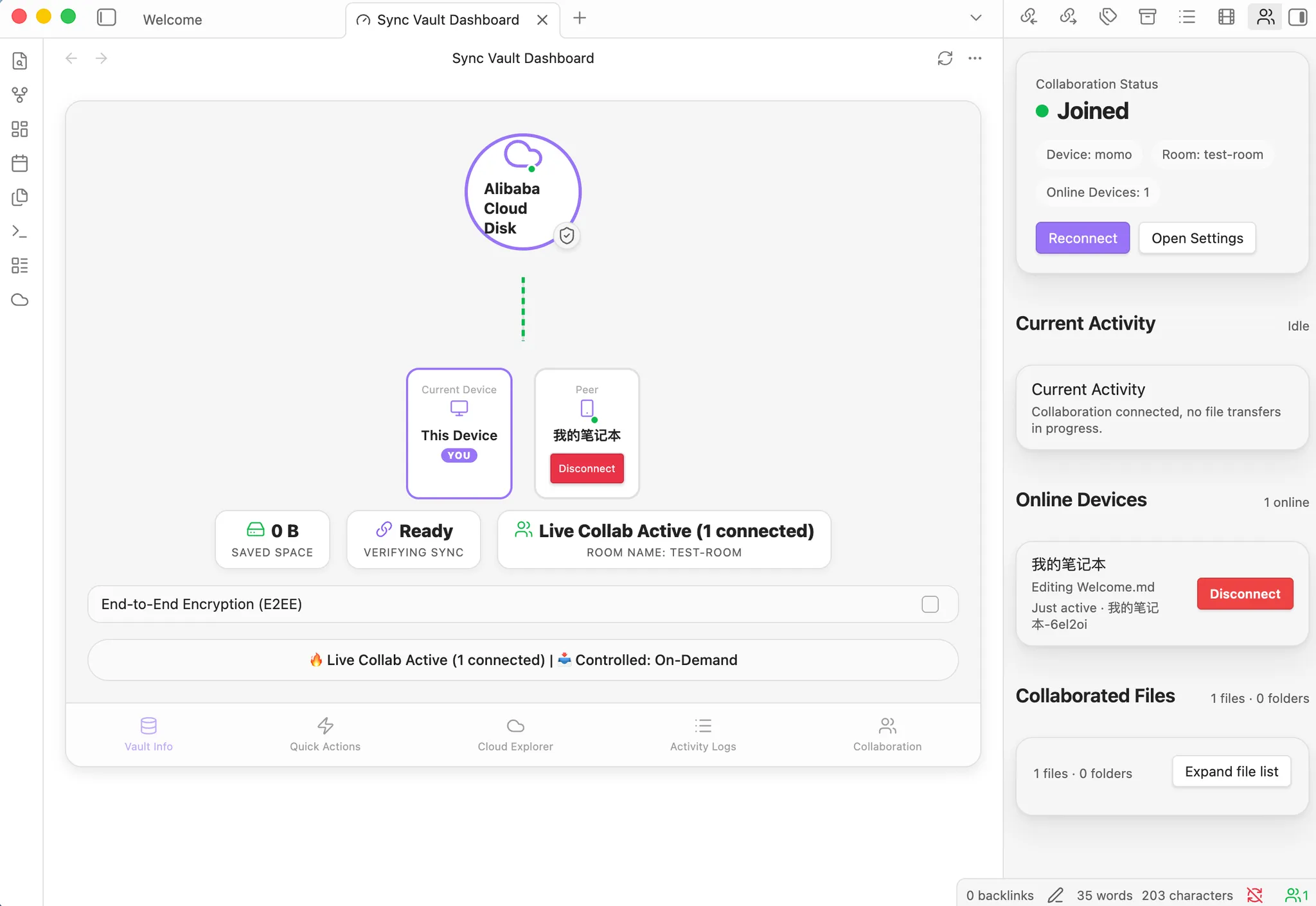This screenshot has width=1316, height=906.
Task: Switch to the Welcome tab
Action: coord(172,20)
